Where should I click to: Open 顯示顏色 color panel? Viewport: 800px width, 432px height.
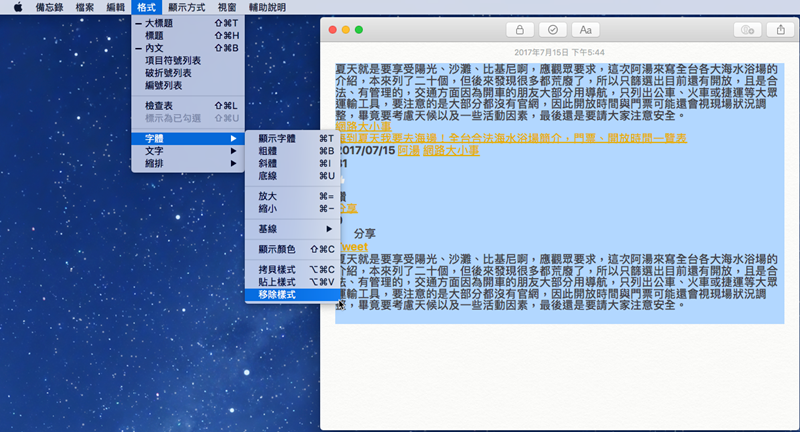tap(293, 249)
